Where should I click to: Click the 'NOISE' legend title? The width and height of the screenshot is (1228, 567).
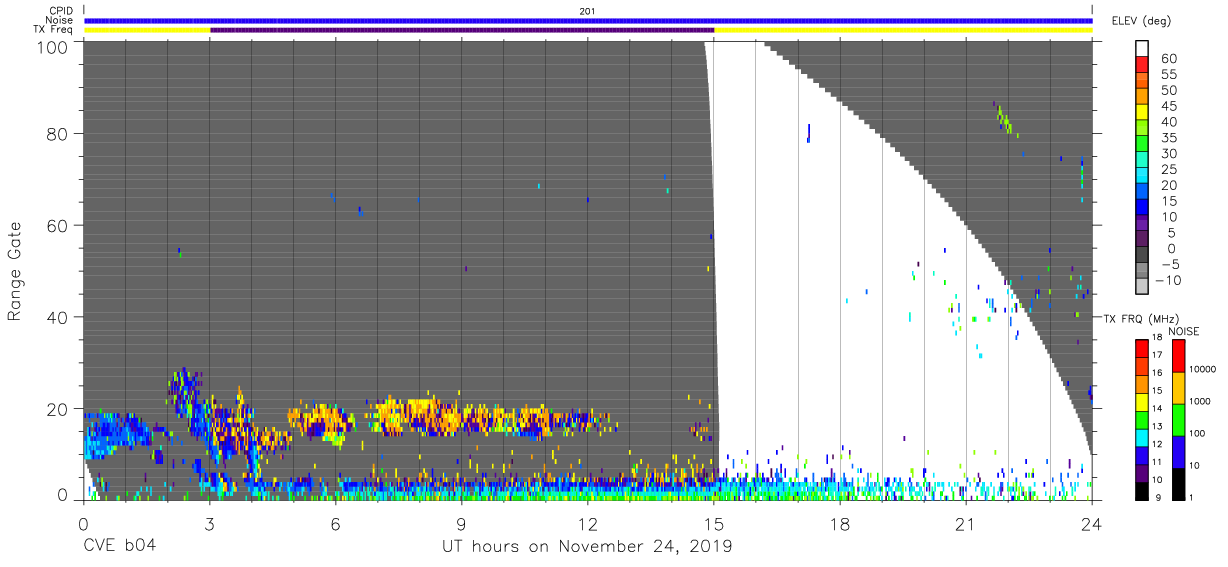tap(1183, 331)
